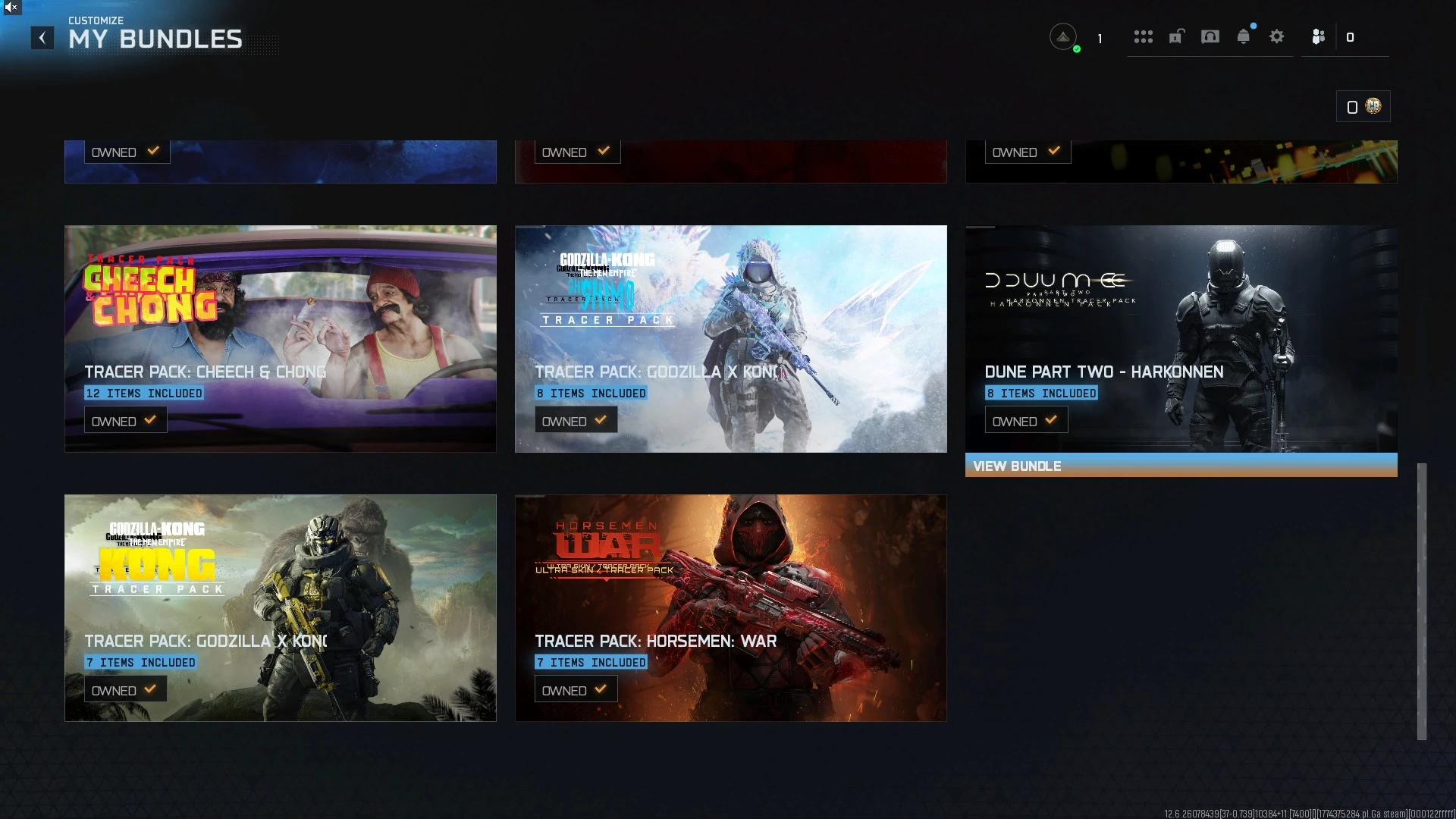1456x819 pixels.
Task: Click the vertical scrollbar on the right
Action: pyautogui.click(x=1422, y=601)
